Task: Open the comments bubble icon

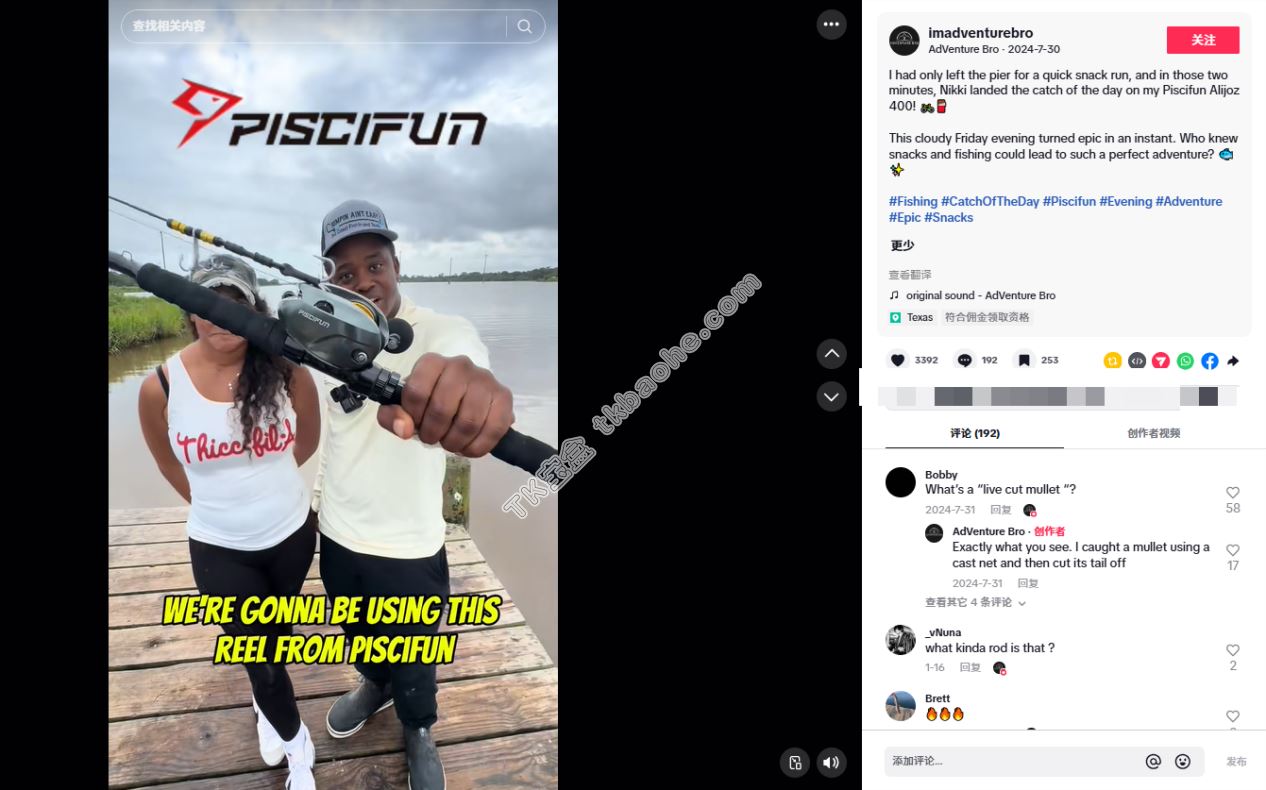Action: click(964, 360)
